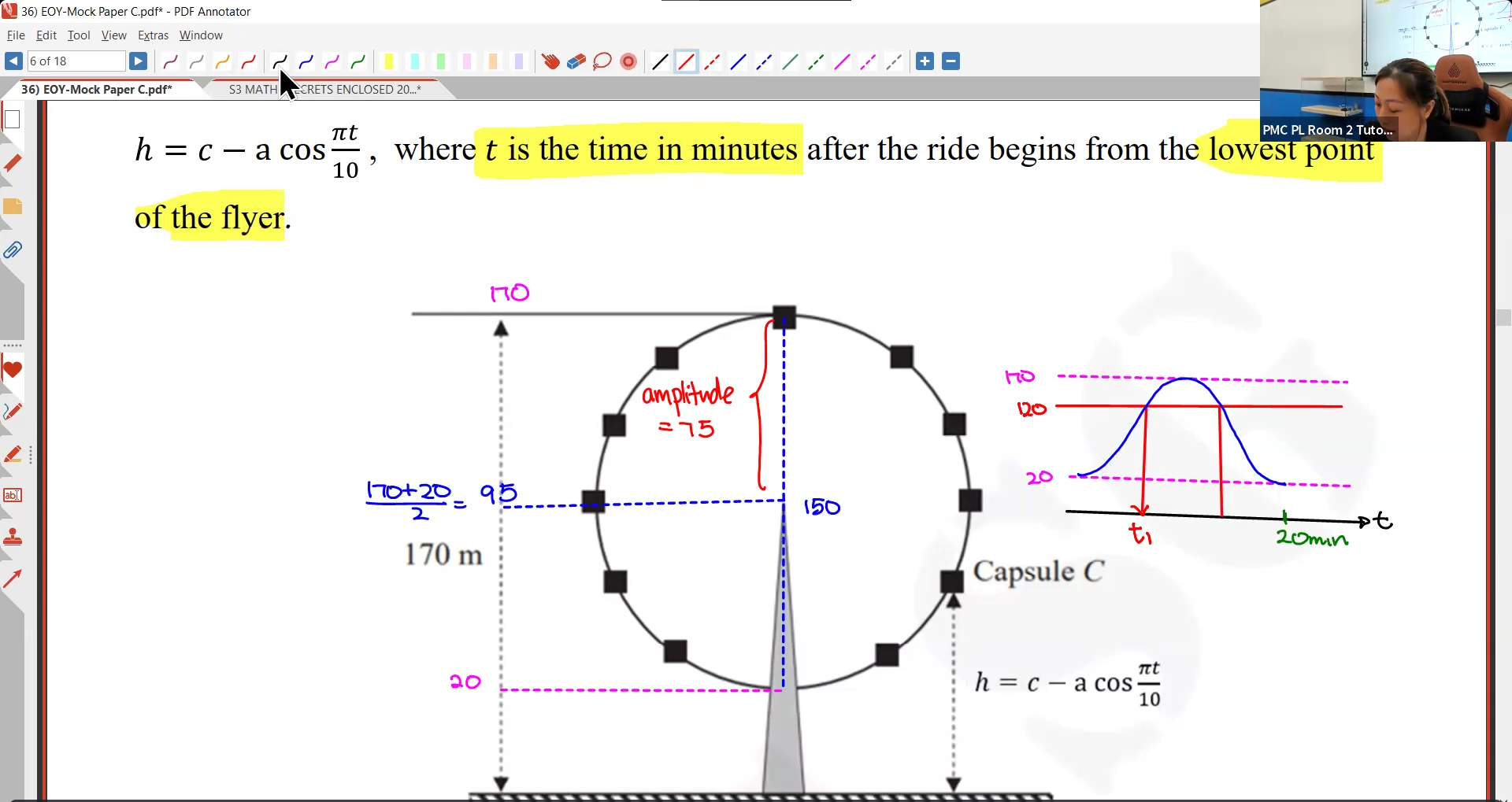
Task: Select the green curved pen preset
Action: [358, 61]
